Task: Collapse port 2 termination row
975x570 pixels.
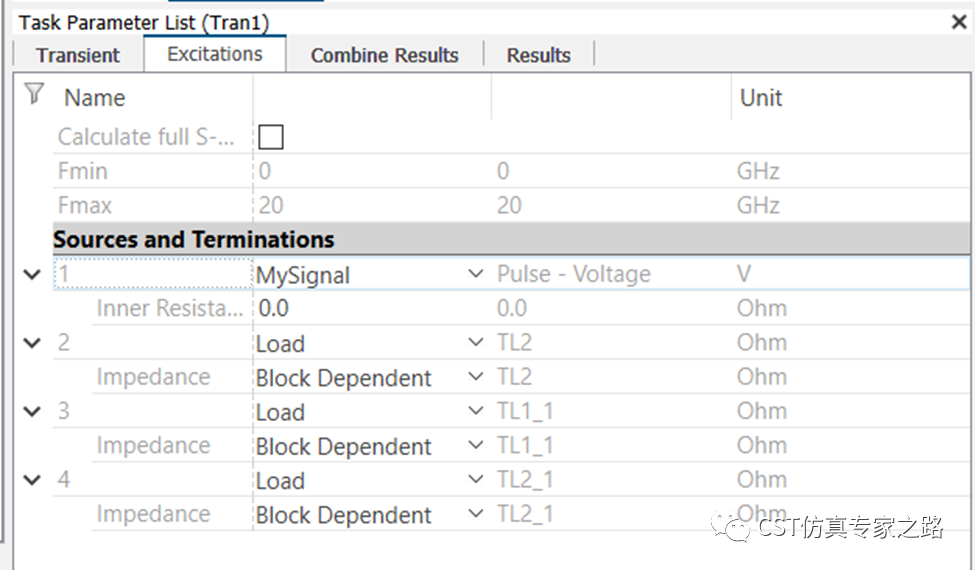Action: (x=32, y=342)
